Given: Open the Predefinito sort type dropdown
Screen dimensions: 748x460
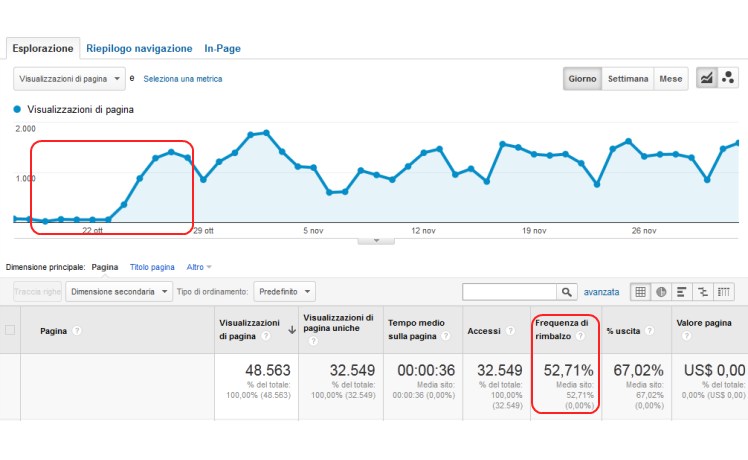Looking at the screenshot, I should [x=284, y=292].
